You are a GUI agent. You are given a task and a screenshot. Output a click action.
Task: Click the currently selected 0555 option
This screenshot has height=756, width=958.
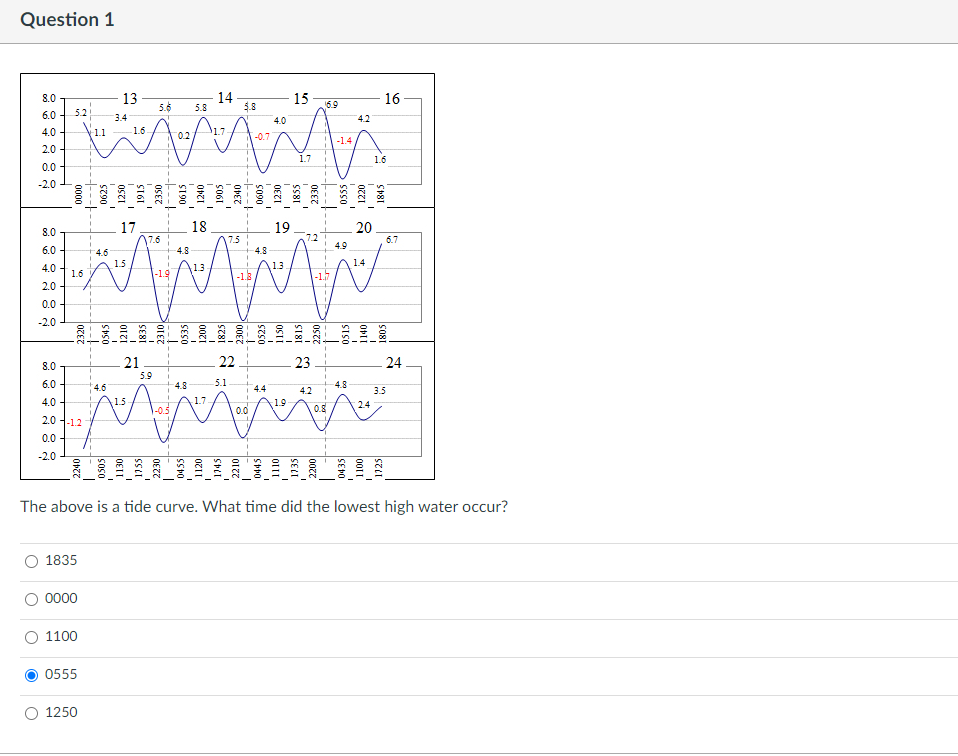(x=31, y=675)
